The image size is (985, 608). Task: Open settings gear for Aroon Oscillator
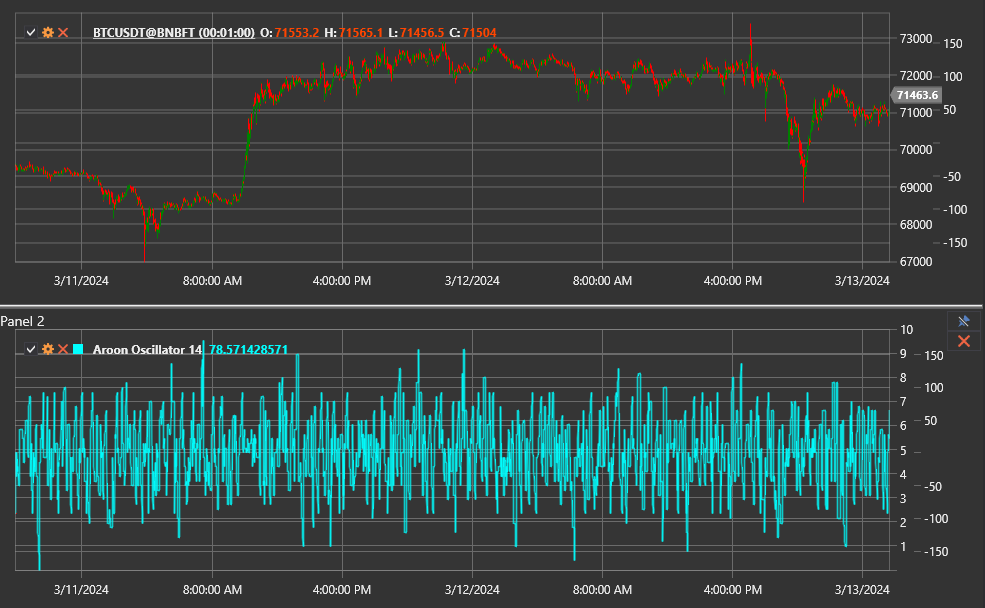pos(46,350)
